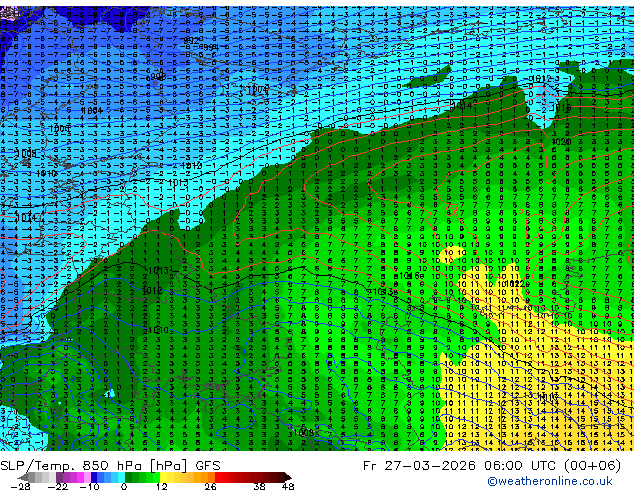Image resolution: width=634 pixels, height=490 pixels.
Task: Click the weatheronline.co.uk copyright link
Action: point(550,481)
